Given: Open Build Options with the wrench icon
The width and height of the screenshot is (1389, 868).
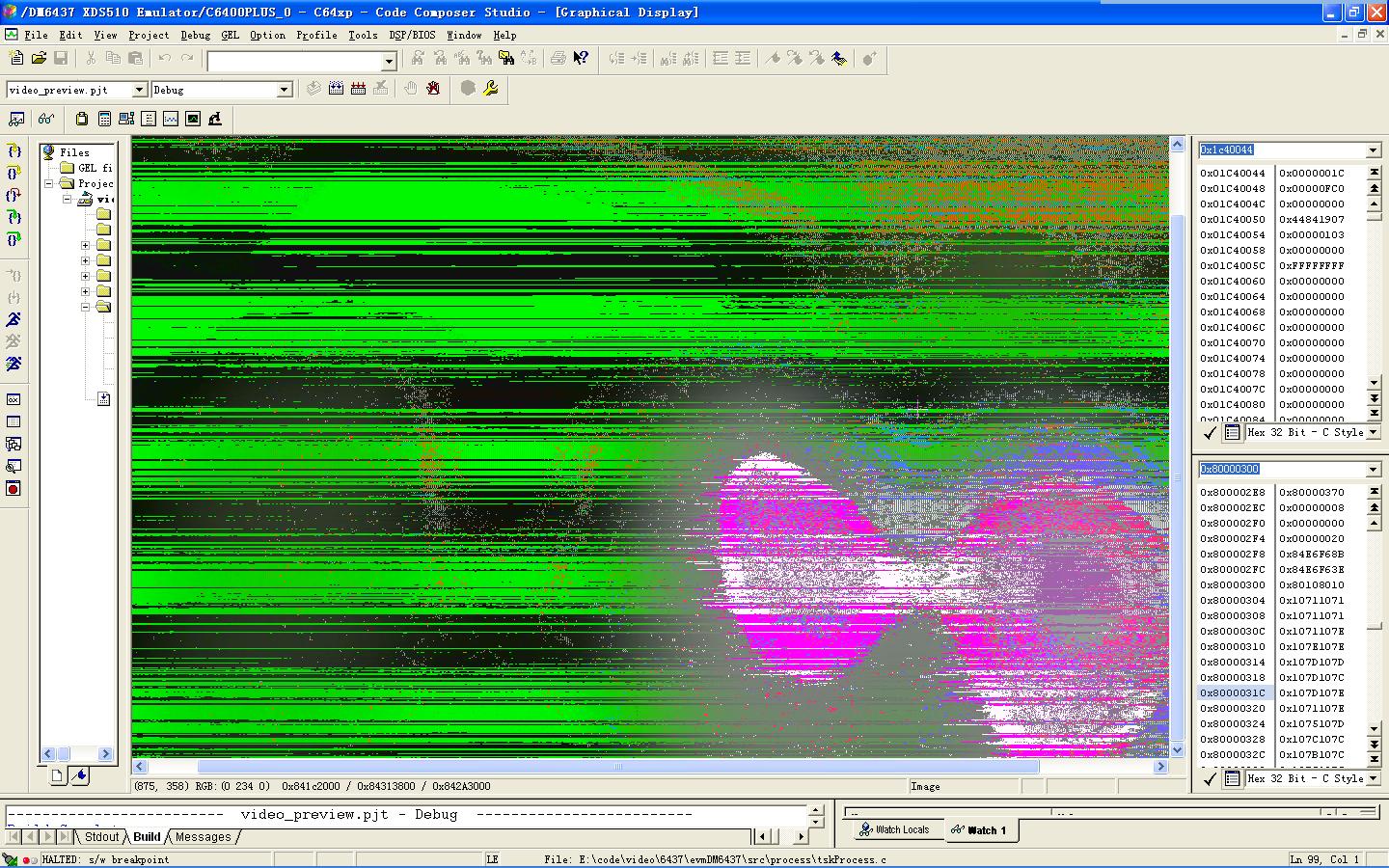Looking at the screenshot, I should (x=490, y=89).
